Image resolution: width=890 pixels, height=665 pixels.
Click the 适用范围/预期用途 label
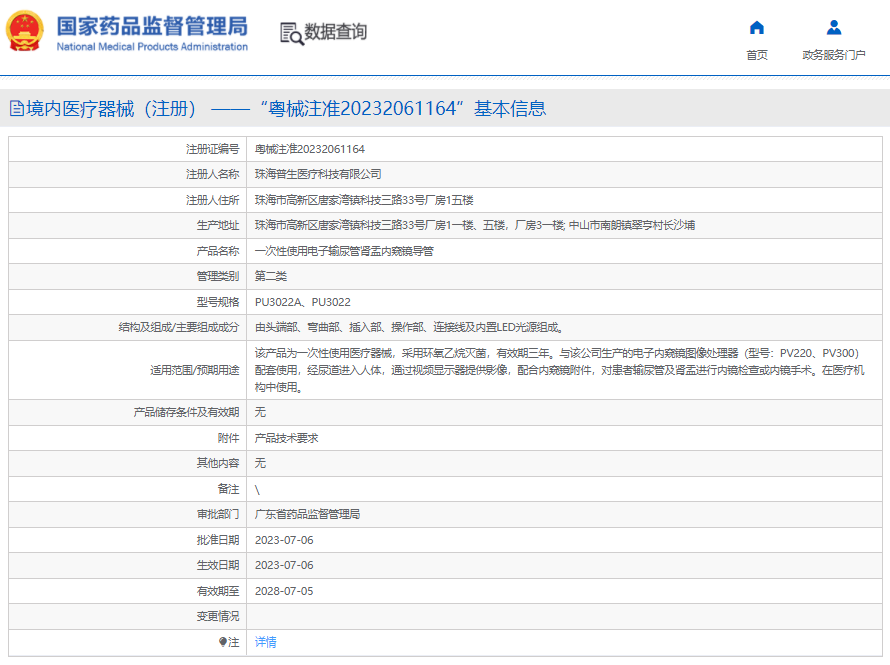click(x=195, y=370)
